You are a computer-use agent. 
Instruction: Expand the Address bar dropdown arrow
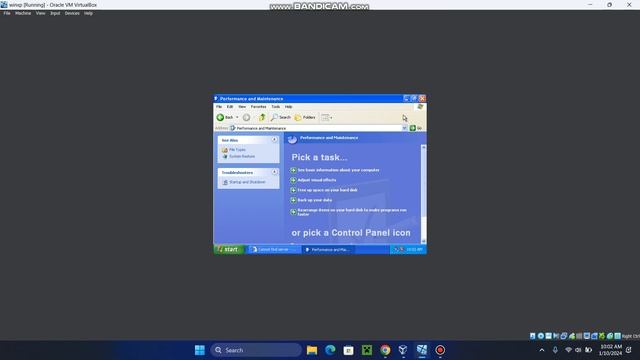[404, 128]
